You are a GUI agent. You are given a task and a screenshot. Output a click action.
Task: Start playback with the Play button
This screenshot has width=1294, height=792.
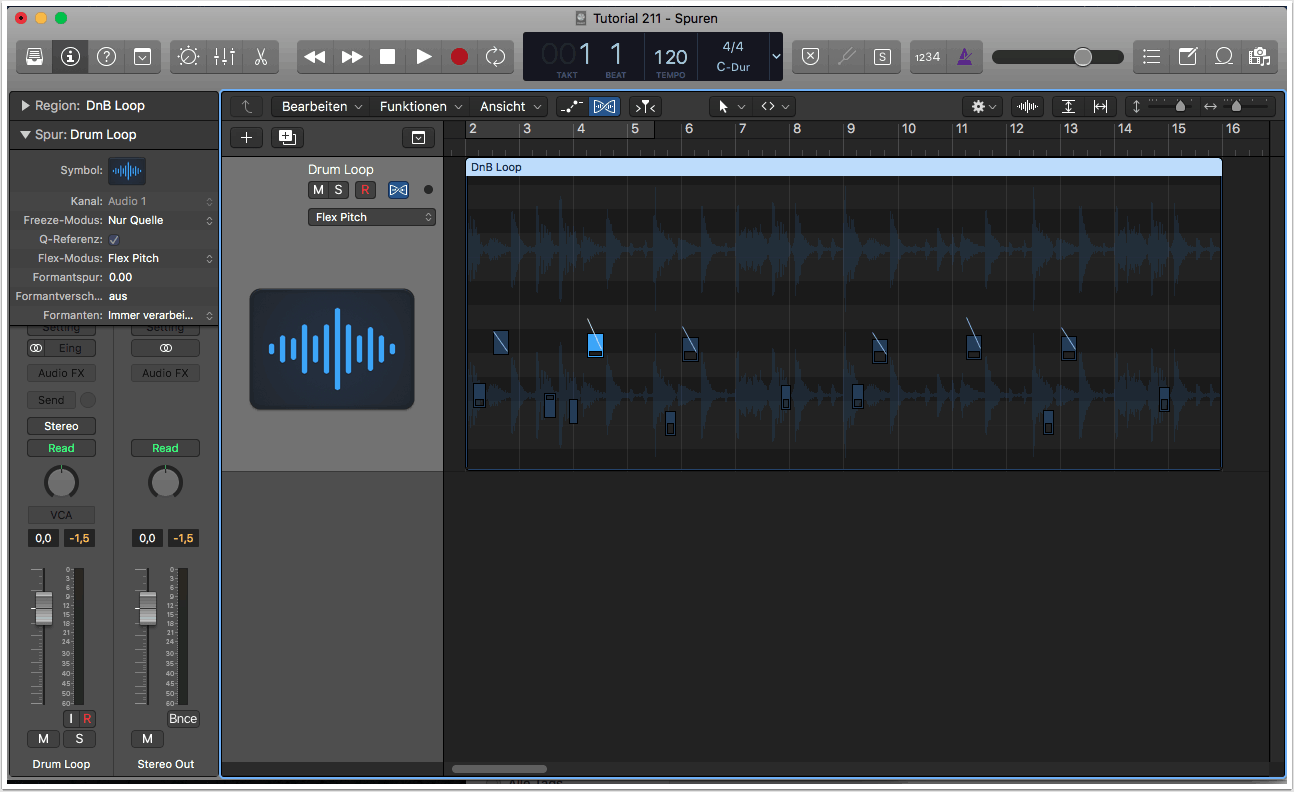coord(424,57)
